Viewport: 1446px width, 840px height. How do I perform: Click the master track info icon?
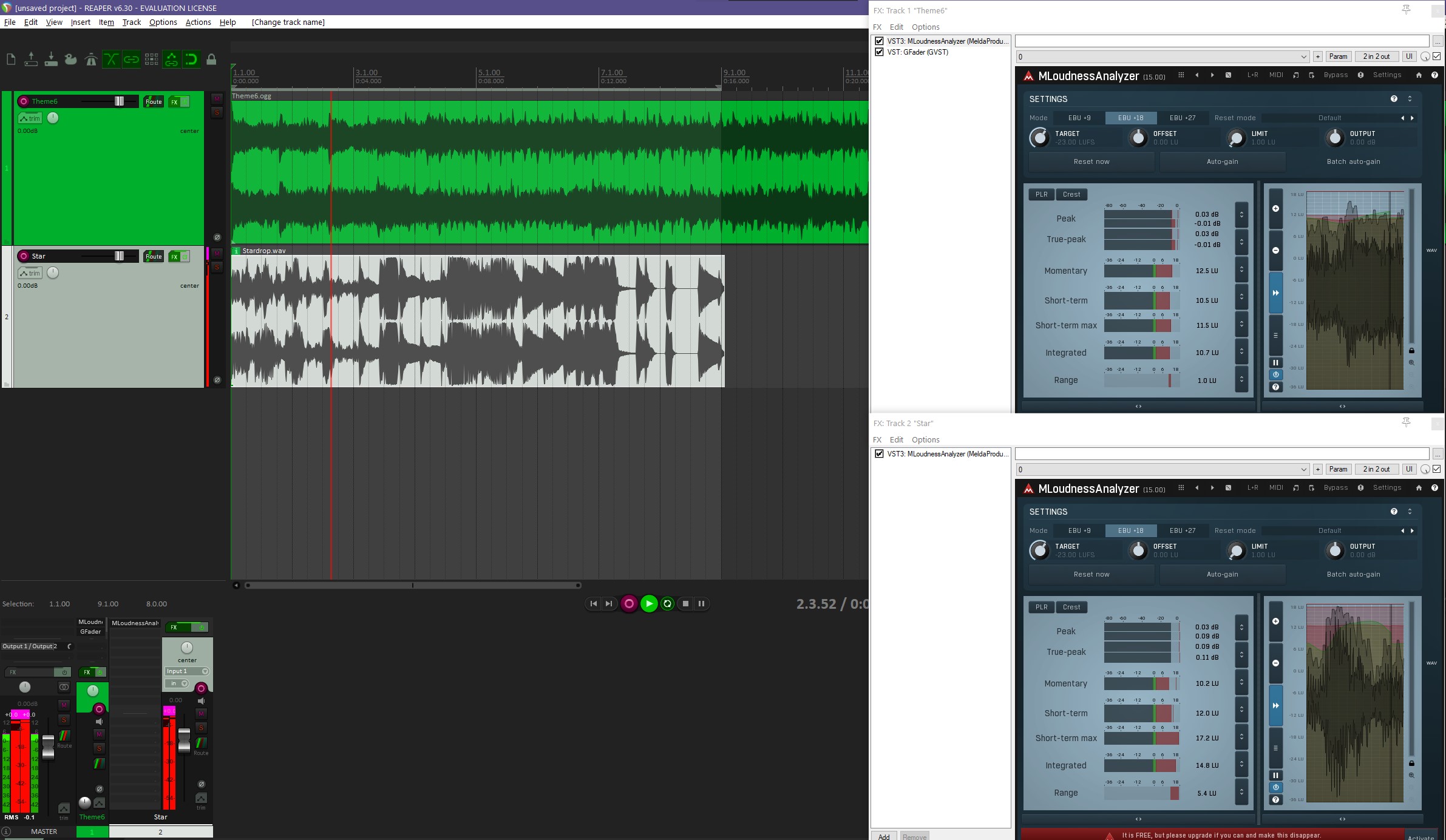point(6,832)
